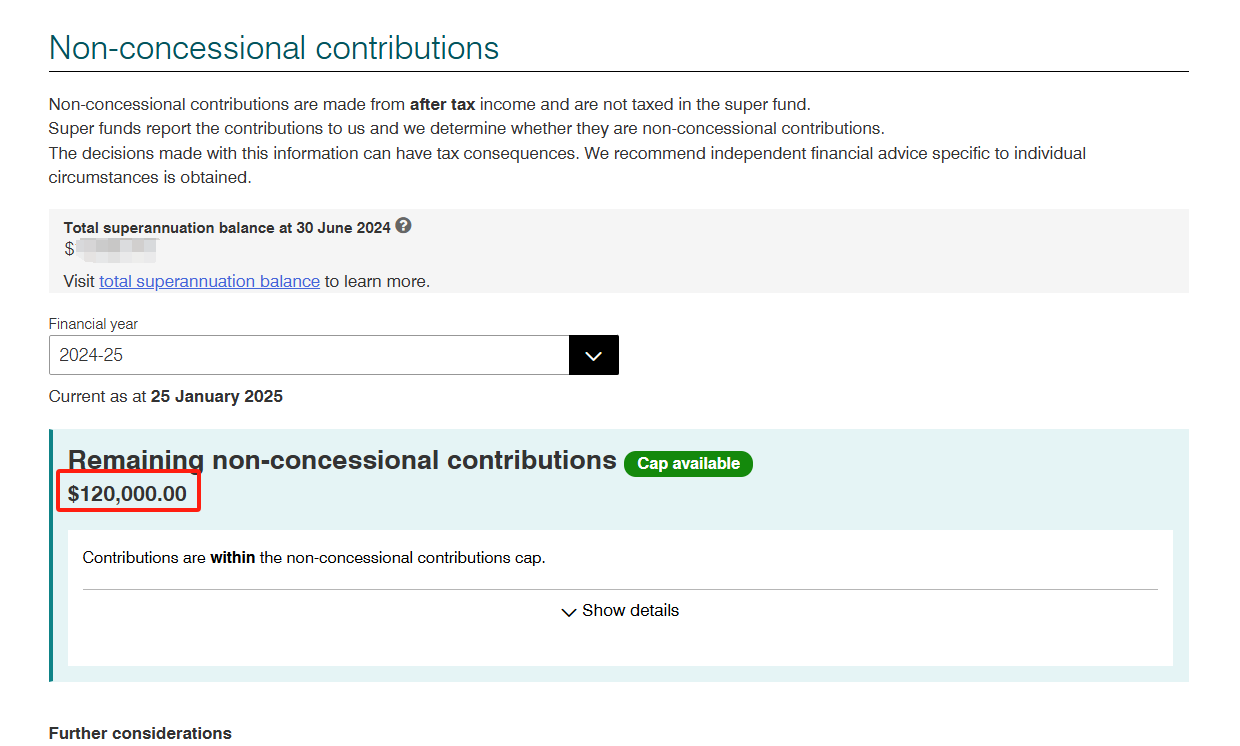The image size is (1240, 746).
Task: Click the Financial year field label
Action: pyautogui.click(x=93, y=324)
